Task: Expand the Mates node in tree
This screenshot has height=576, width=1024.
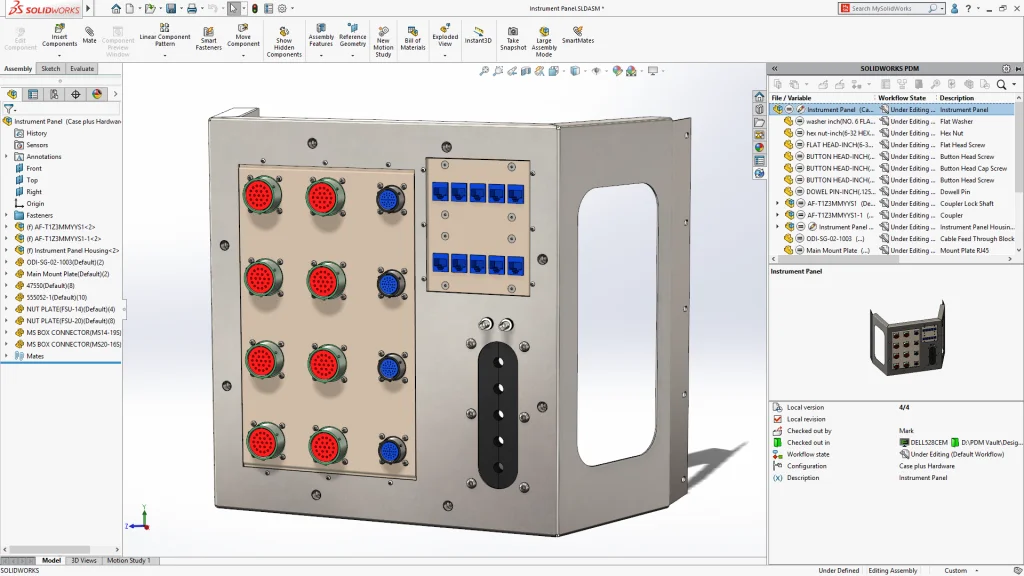Action: click(6, 356)
